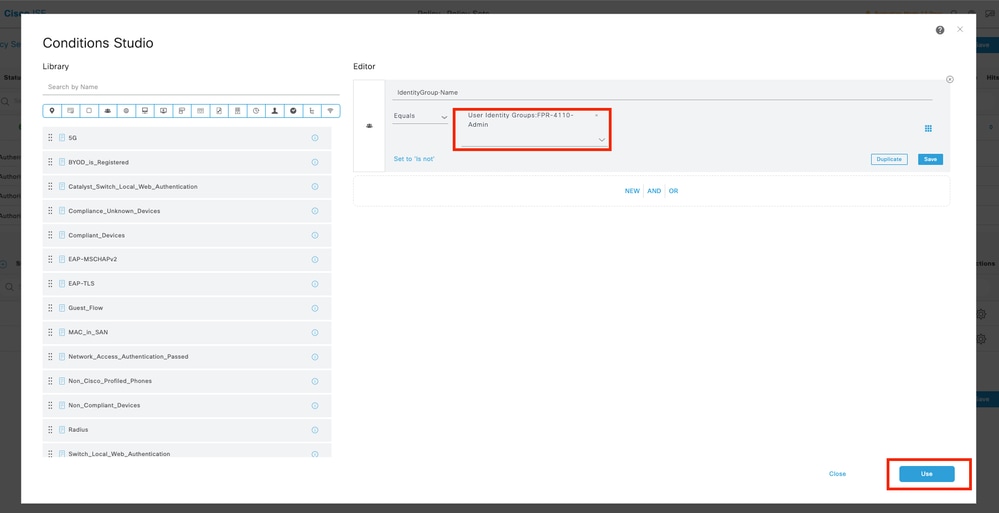Open info for 5G condition
This screenshot has width=999, height=513.
315,138
